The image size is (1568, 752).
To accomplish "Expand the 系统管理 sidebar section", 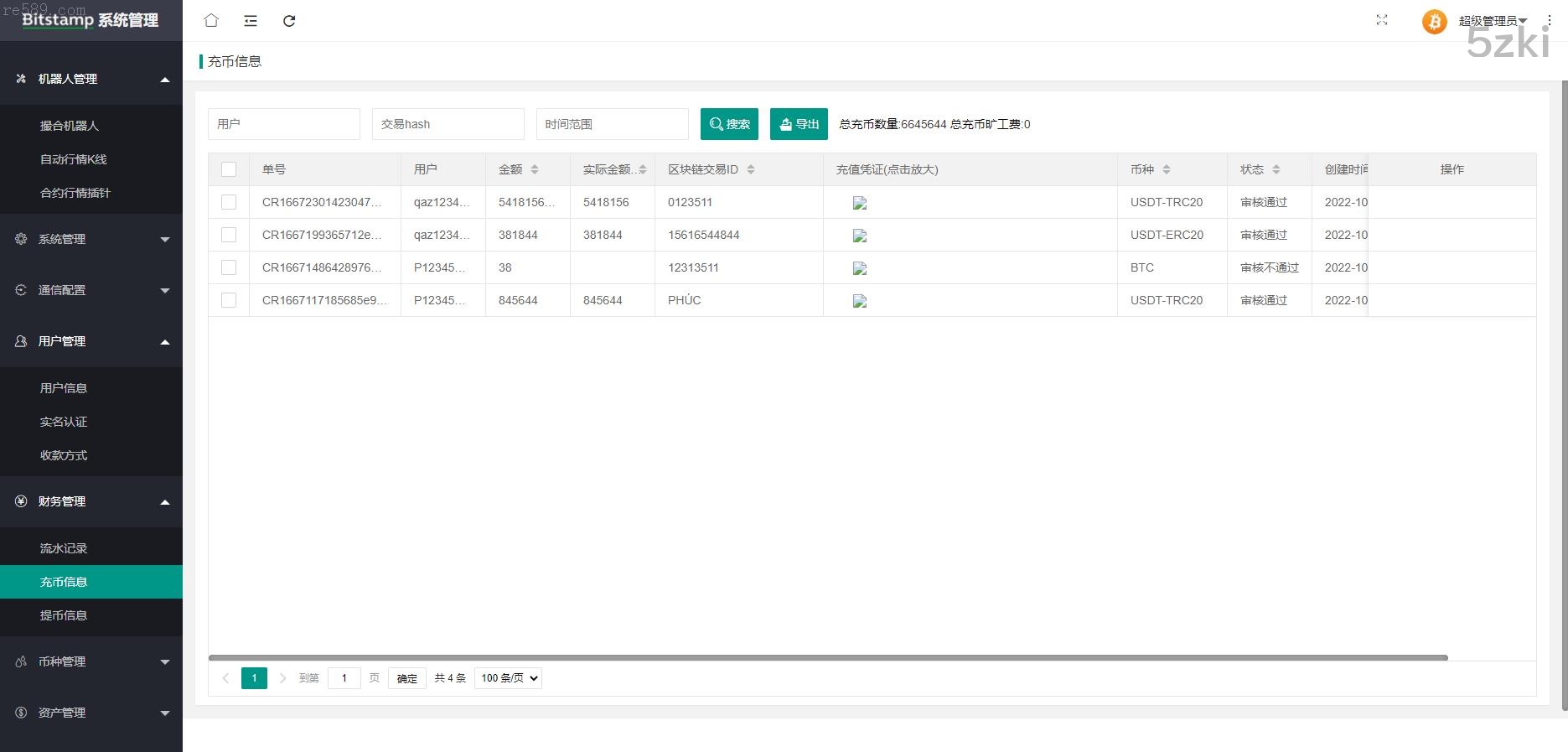I will coord(91,239).
